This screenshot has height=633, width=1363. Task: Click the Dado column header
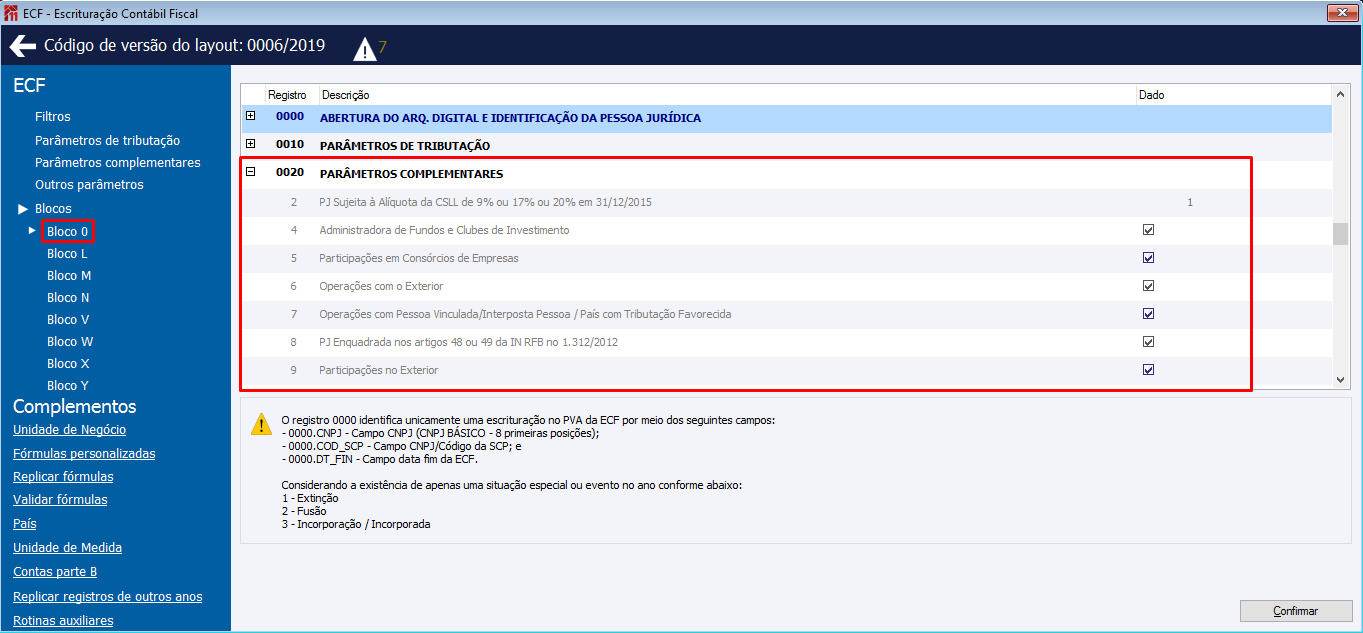(x=1151, y=95)
